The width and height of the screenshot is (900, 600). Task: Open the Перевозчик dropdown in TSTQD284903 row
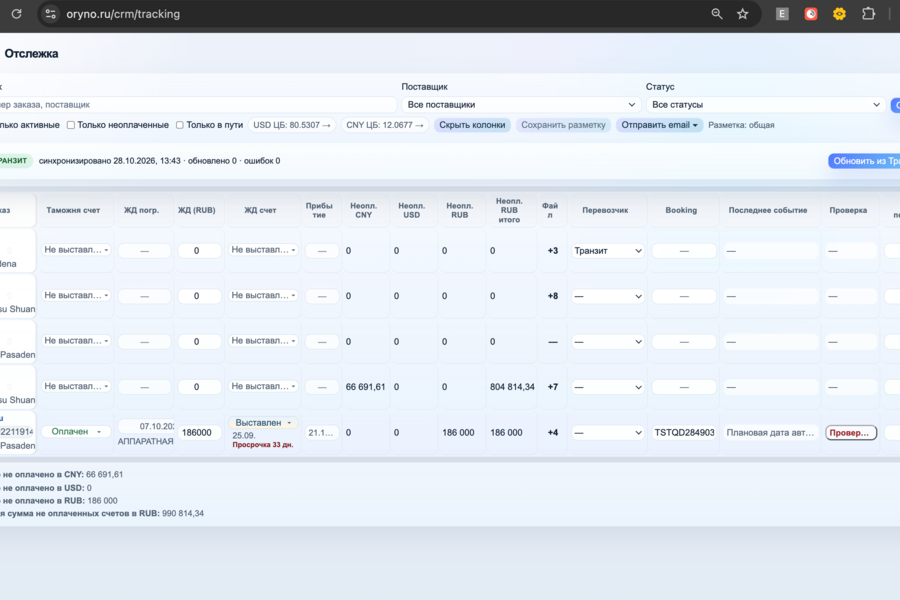click(608, 432)
